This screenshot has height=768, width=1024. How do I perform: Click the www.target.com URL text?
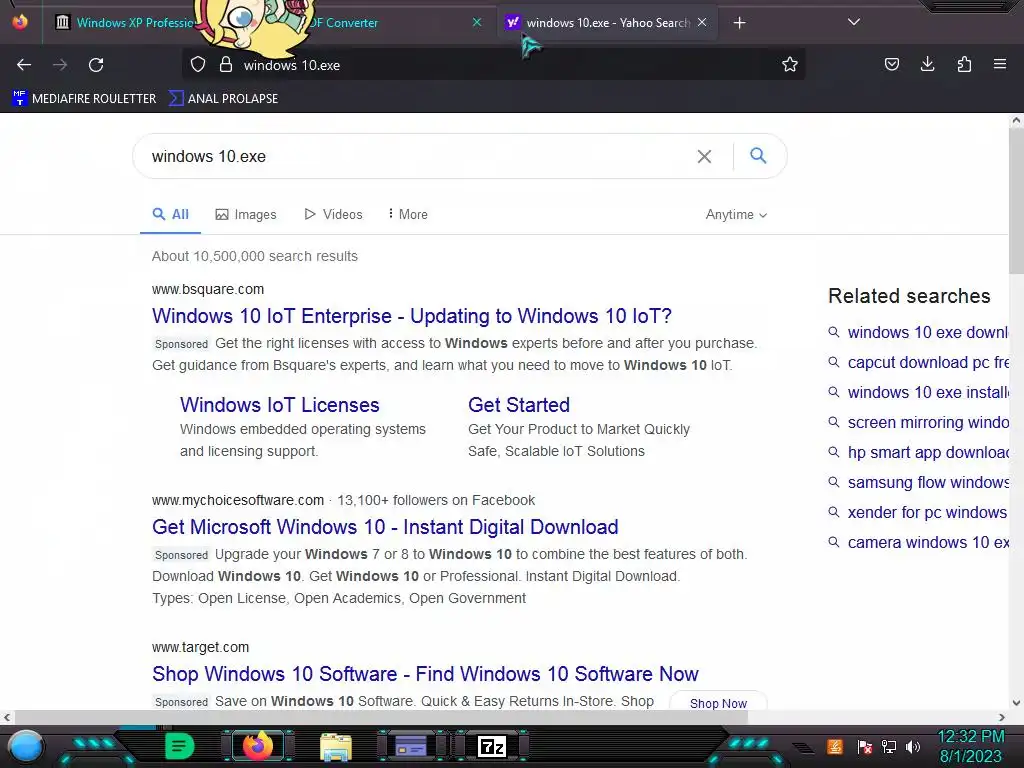200,647
